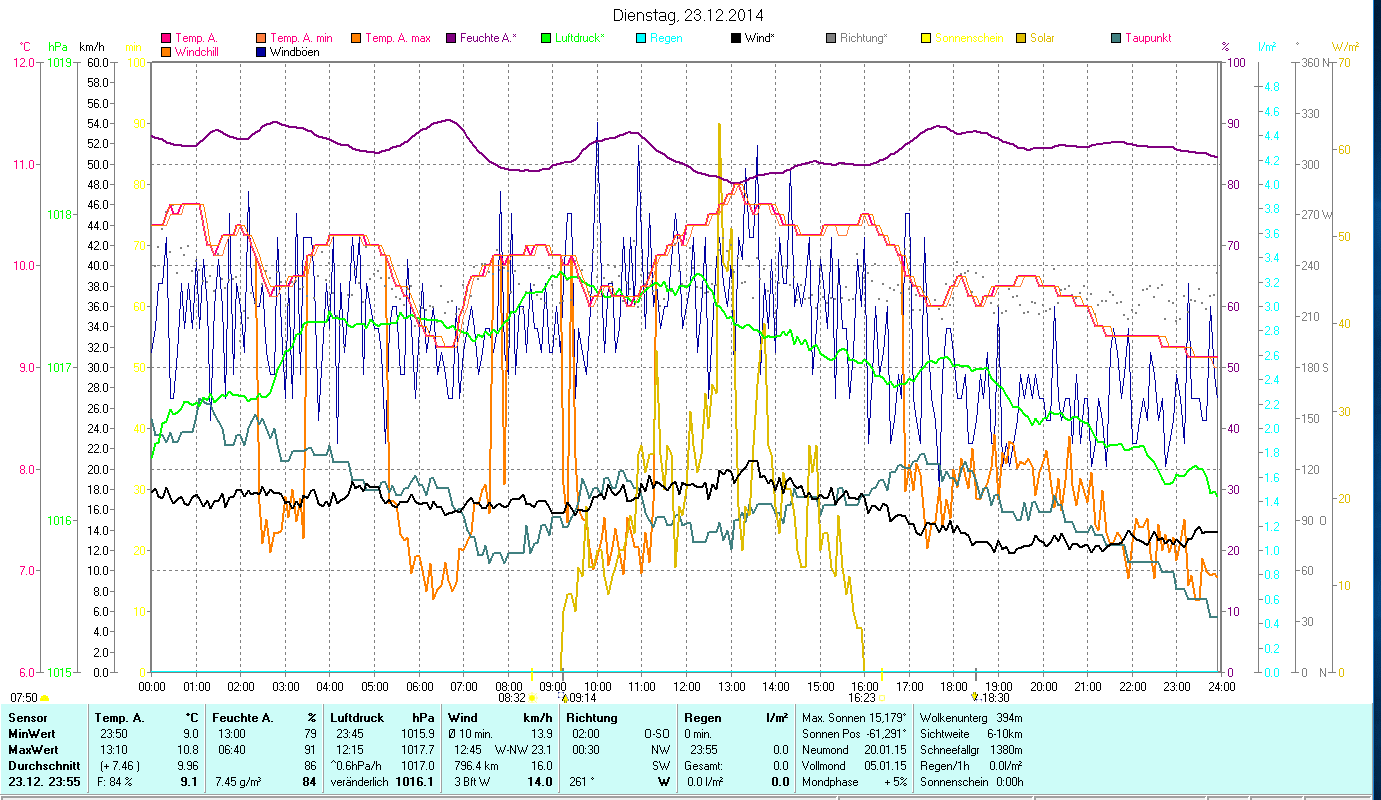Click the Temp. A. column header in stats table

(x=119, y=718)
